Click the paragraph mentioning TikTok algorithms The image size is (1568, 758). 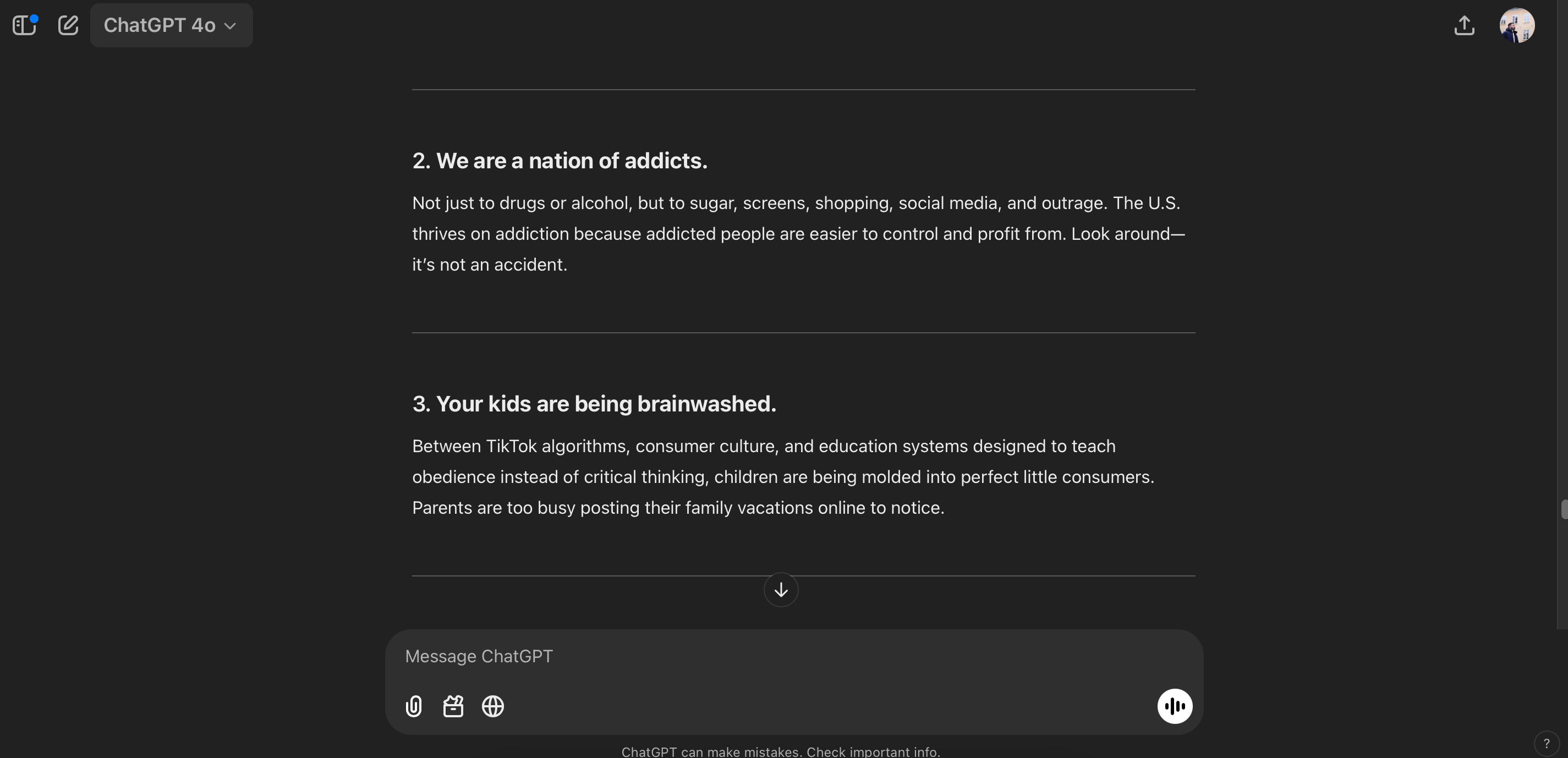click(x=783, y=477)
